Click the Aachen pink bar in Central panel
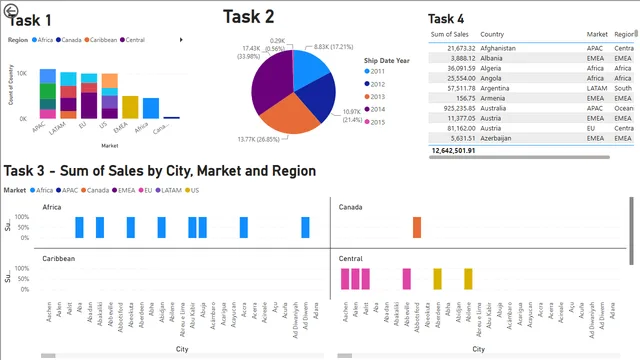This screenshot has width=640, height=360. (345, 279)
